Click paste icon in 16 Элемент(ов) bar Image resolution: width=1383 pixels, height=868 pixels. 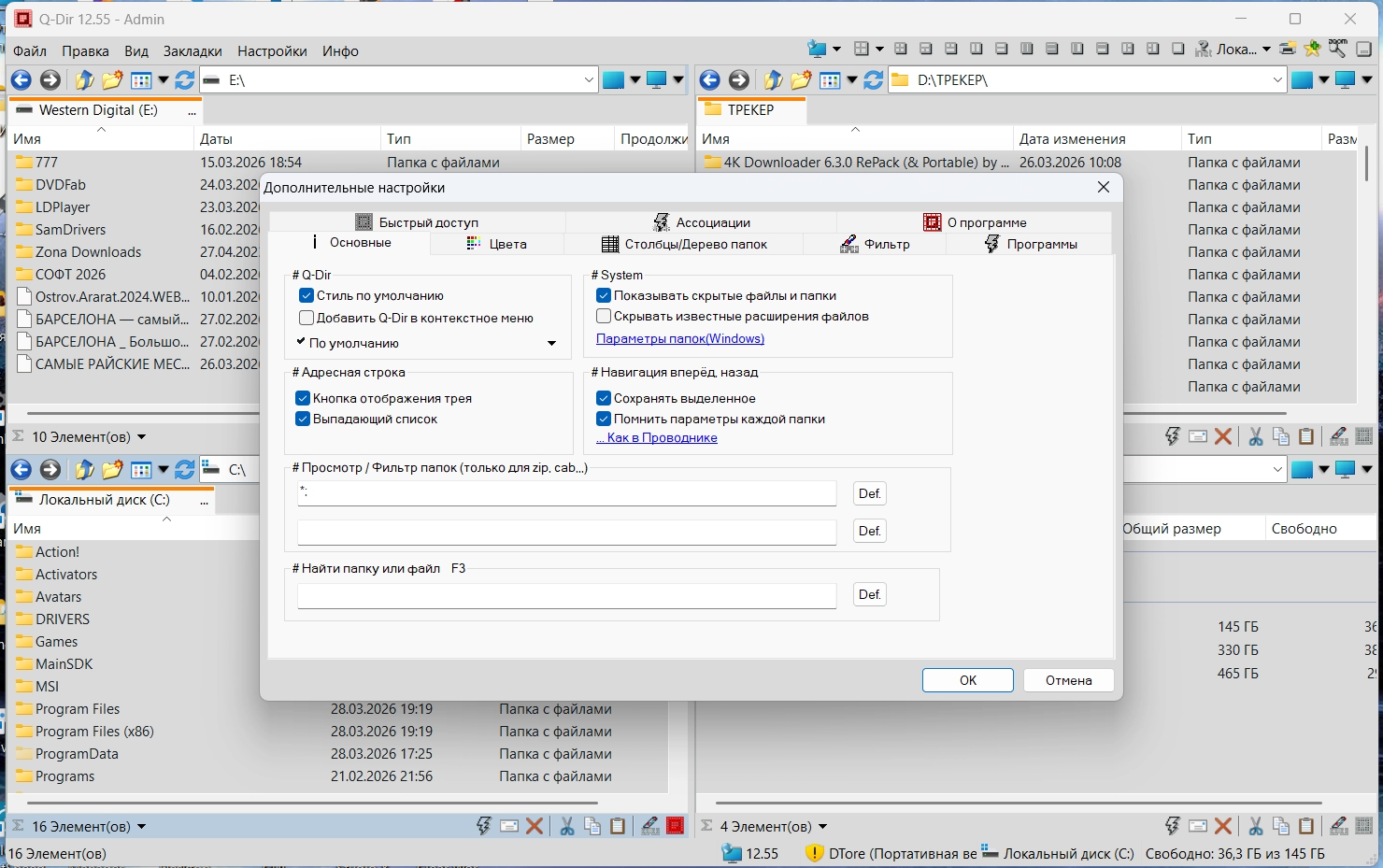618,826
